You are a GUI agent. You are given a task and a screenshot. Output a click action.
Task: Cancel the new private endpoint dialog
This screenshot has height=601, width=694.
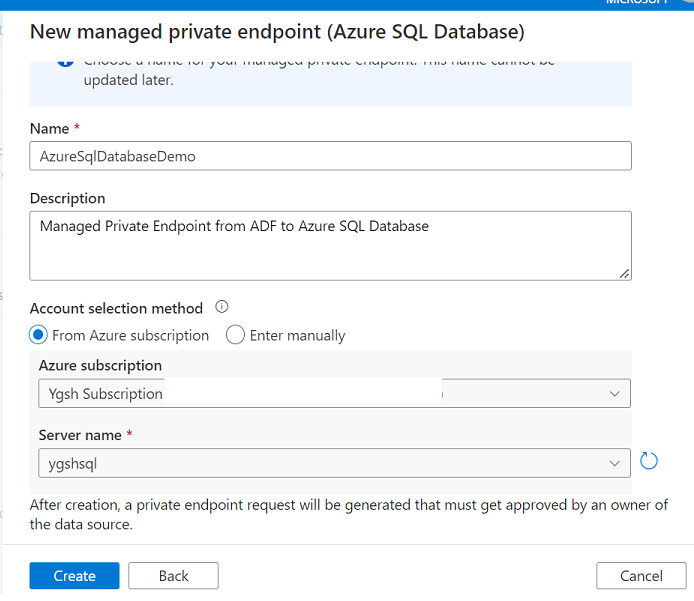(640, 576)
